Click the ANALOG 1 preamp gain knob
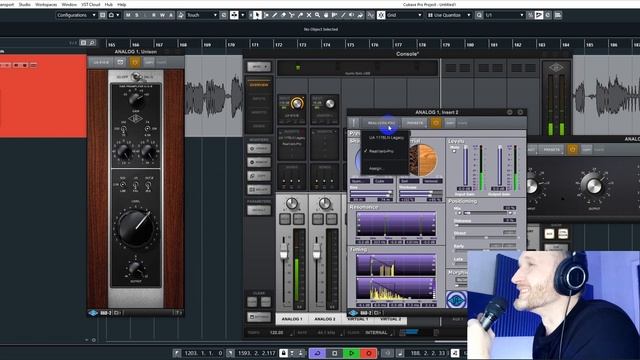640x360 pixels. pos(297,104)
